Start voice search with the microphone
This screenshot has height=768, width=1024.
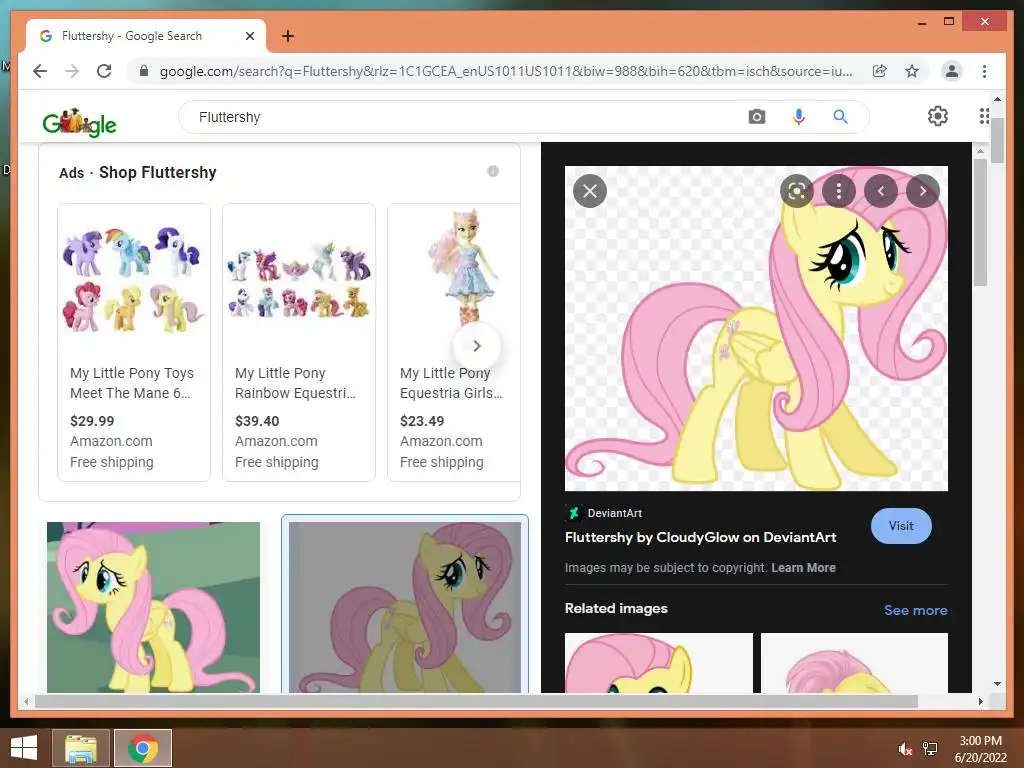pyautogui.click(x=798, y=117)
